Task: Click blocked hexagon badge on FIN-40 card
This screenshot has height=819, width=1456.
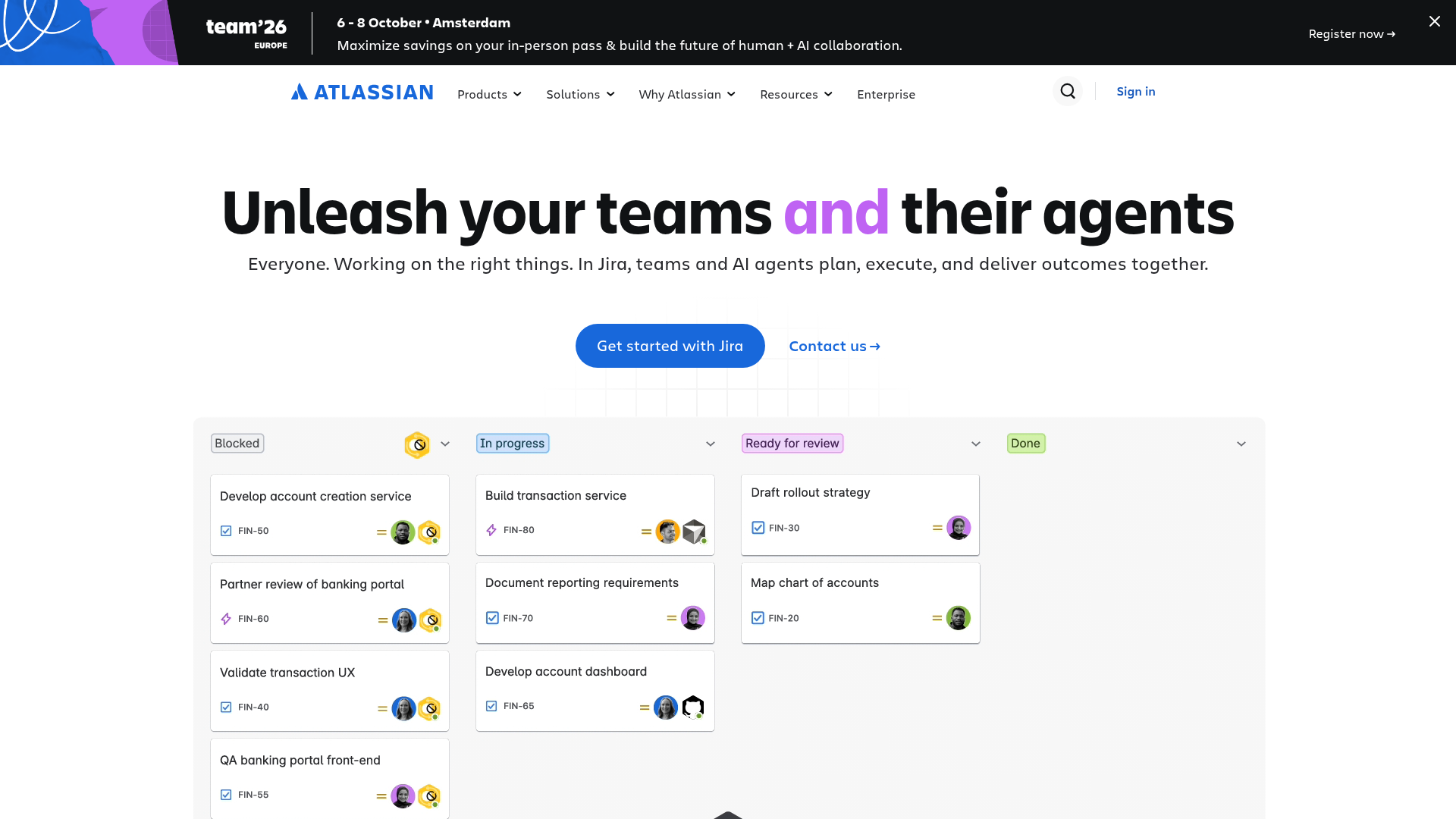Action: click(x=429, y=708)
